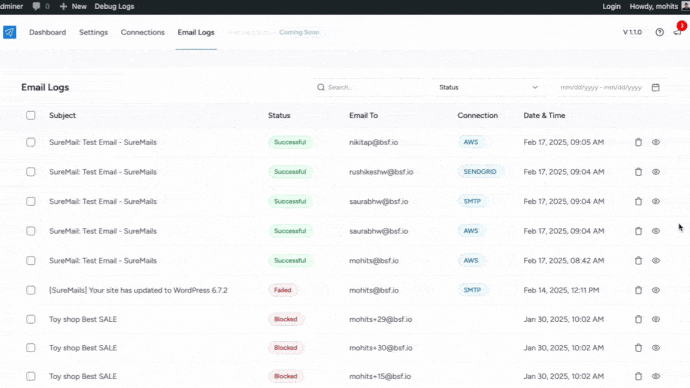
Task: Delete the rushikeshw@bsf.io email log
Action: tap(638, 172)
